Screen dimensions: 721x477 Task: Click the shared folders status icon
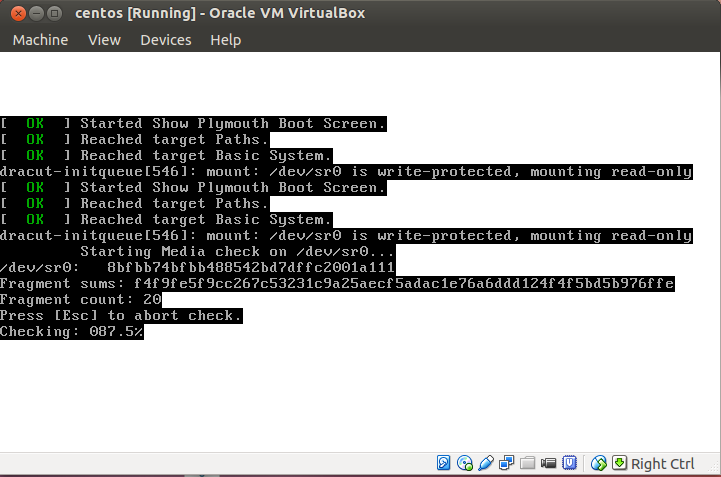point(527,463)
